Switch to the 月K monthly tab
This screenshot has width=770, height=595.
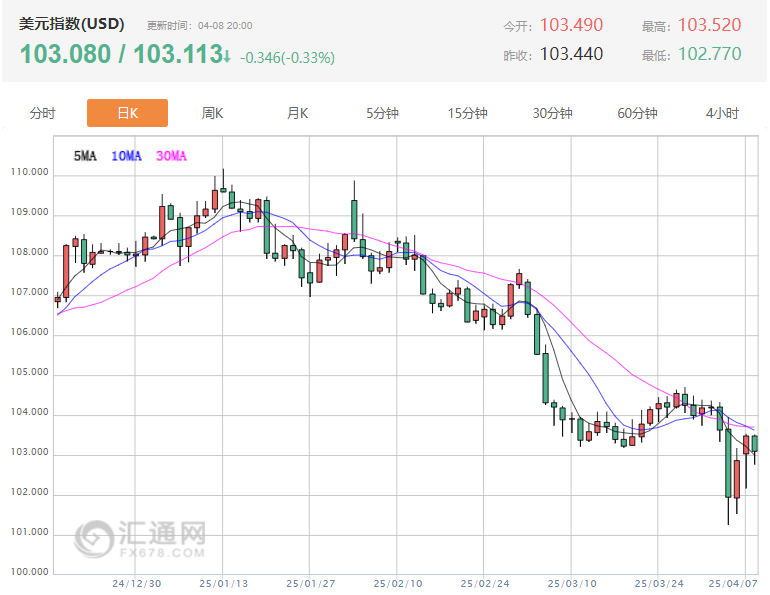coord(297,113)
